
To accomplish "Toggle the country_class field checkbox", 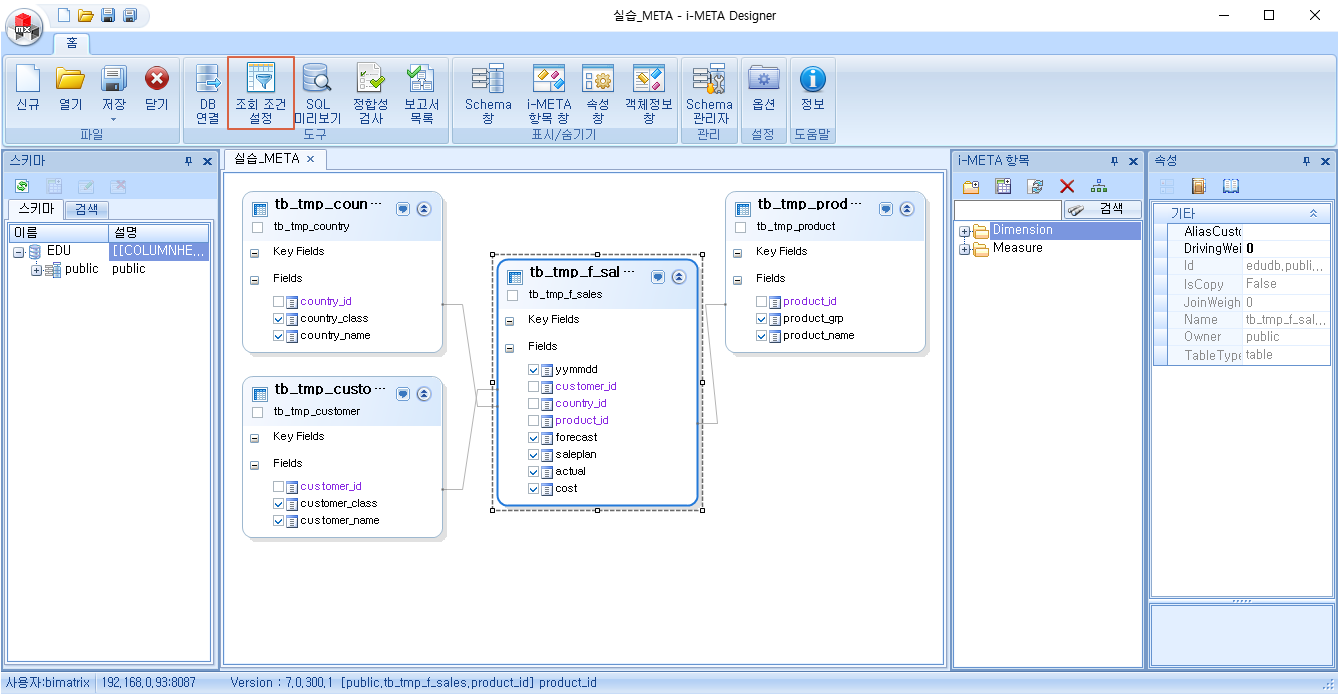I will (x=279, y=319).
